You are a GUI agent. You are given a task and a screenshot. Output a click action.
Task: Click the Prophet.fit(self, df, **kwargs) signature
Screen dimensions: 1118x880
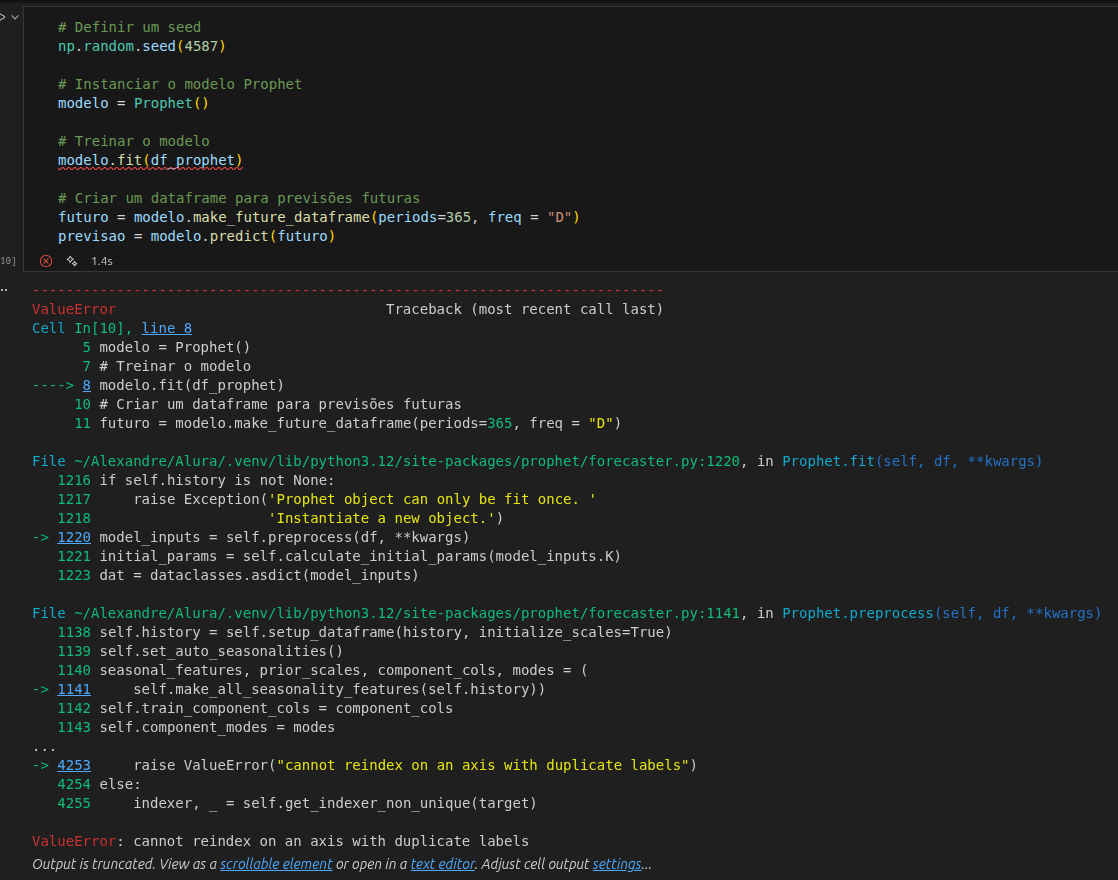click(912, 461)
